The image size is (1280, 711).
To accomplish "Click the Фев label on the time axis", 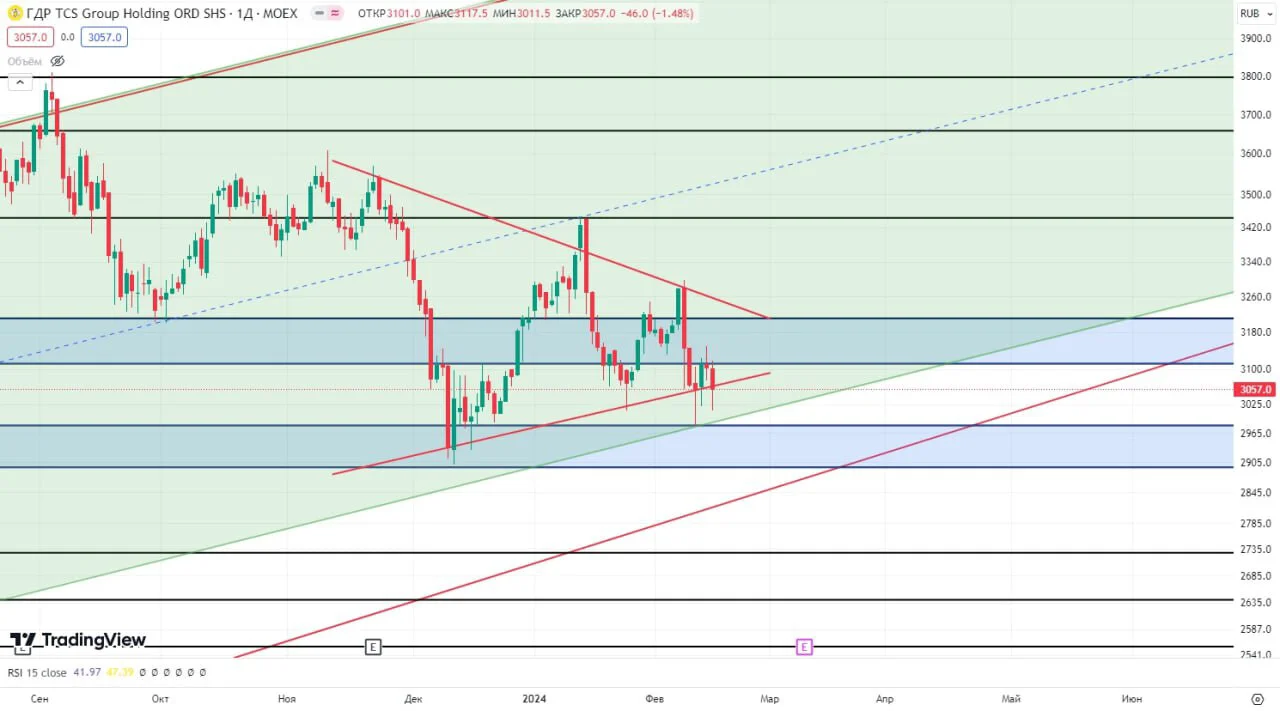I will tap(655, 698).
